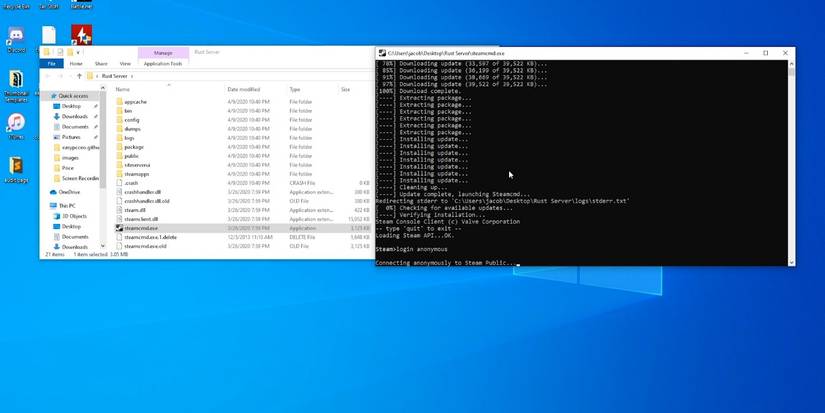Open the config folder
This screenshot has height=413, width=825.
pos(132,120)
